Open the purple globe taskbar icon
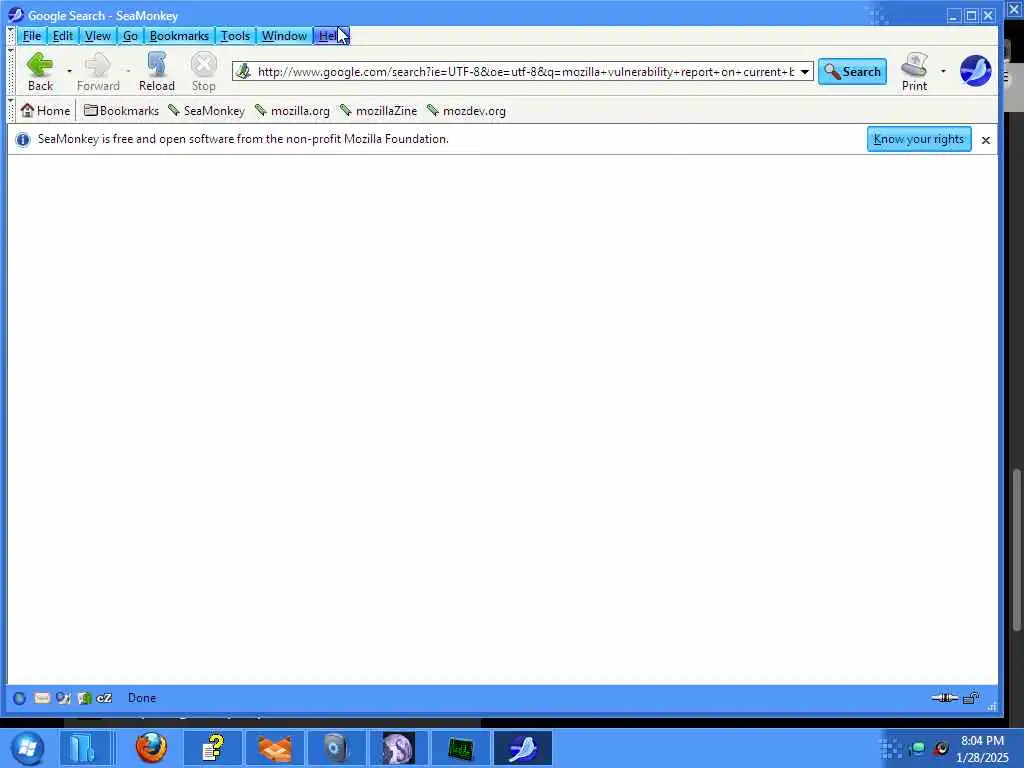 (399, 748)
